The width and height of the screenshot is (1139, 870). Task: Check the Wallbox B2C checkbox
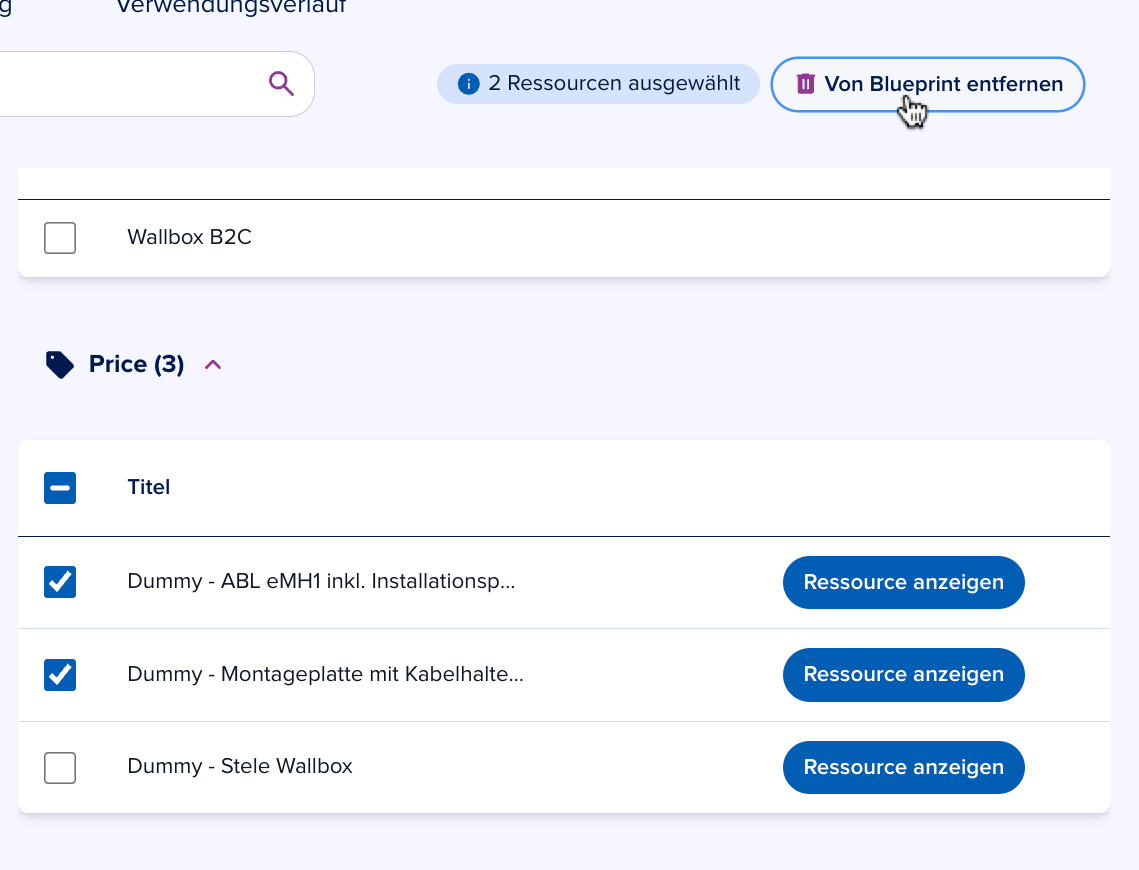[60, 238]
